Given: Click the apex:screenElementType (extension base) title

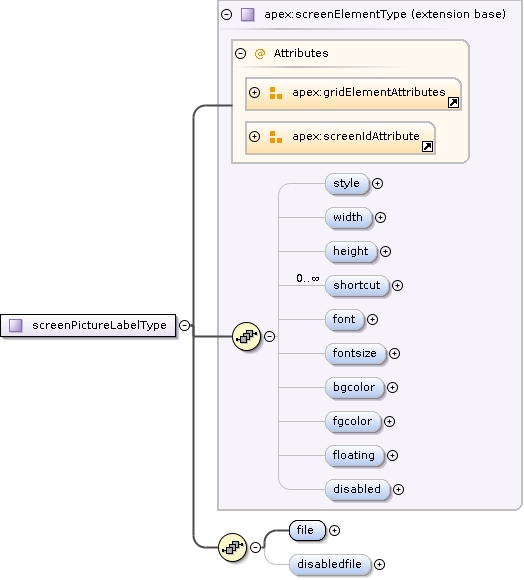Looking at the screenshot, I should coord(385,14).
